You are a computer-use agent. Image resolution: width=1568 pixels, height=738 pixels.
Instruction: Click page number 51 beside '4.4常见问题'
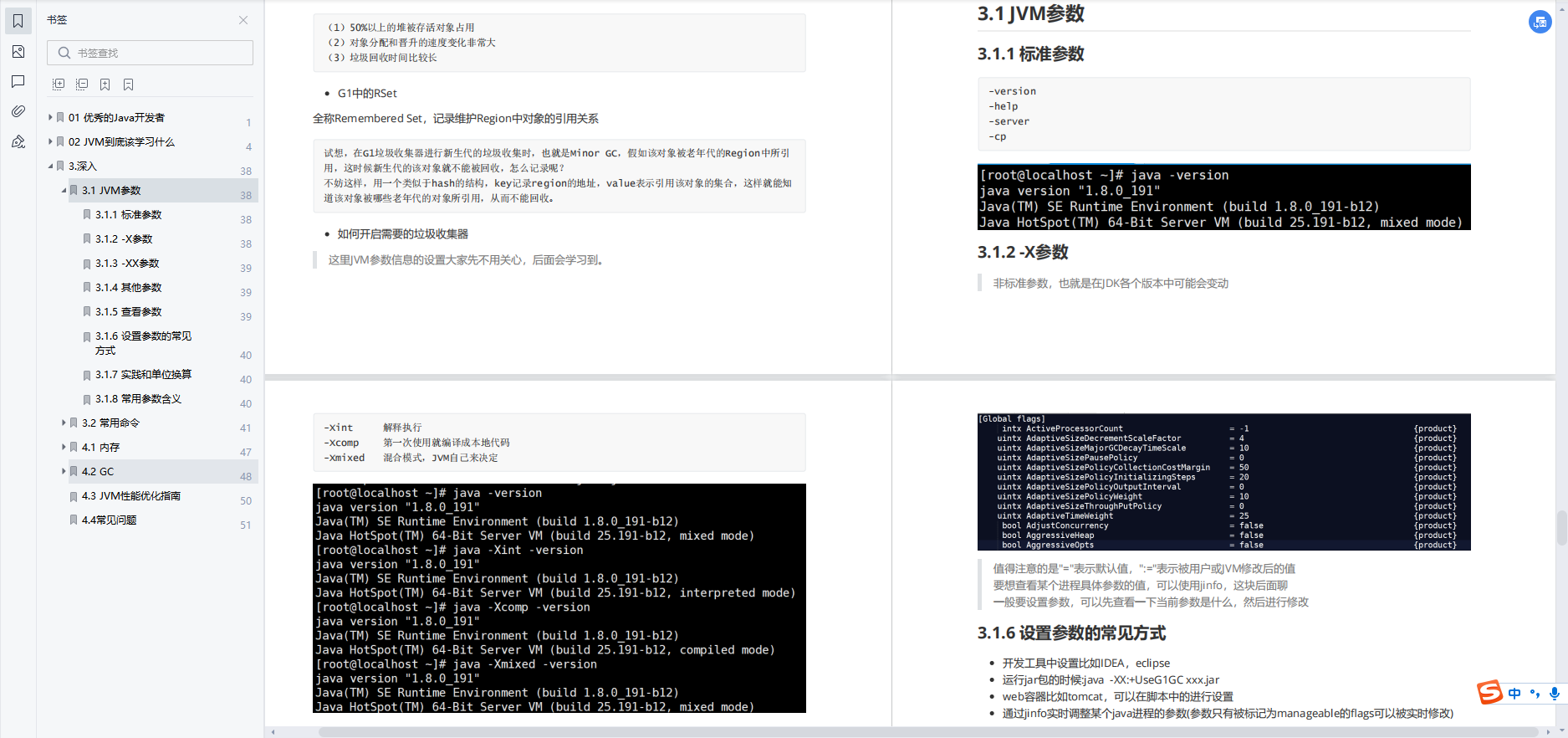click(x=246, y=525)
